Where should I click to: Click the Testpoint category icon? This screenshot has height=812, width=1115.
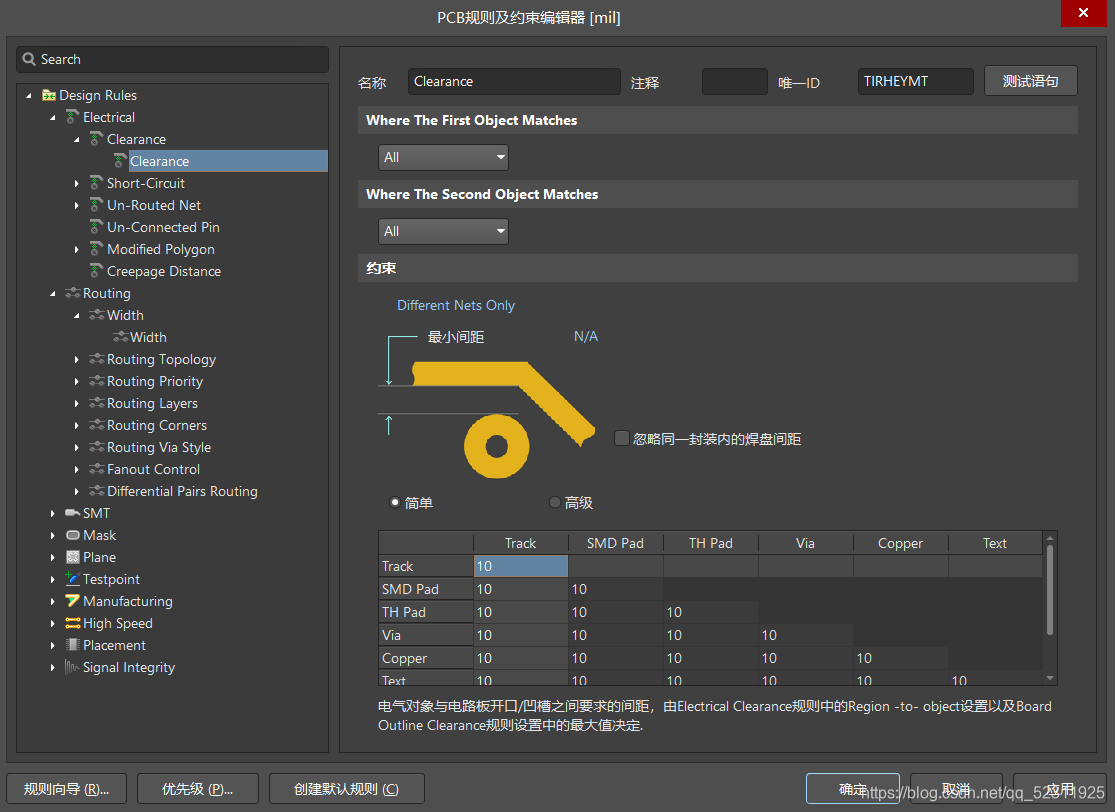tap(72, 579)
